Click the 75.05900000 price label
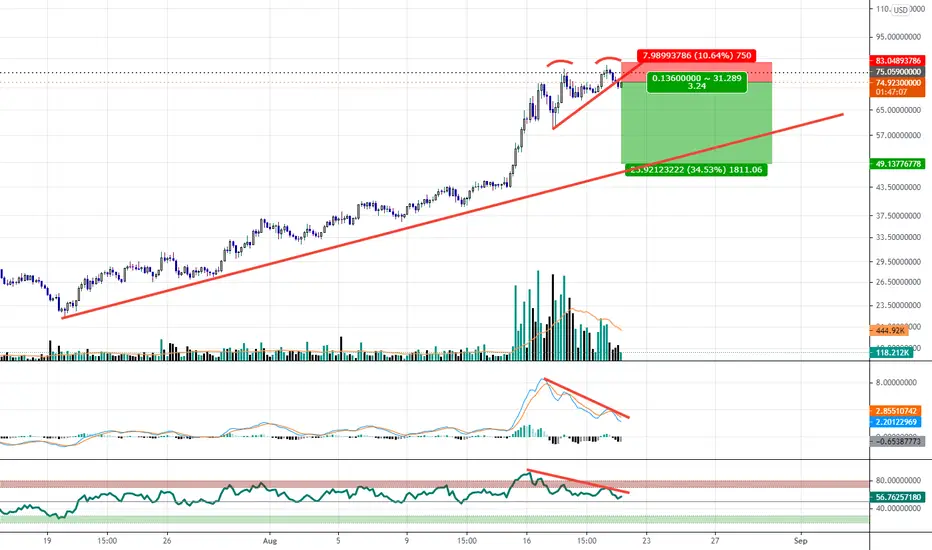The width and height of the screenshot is (932, 550). click(898, 71)
